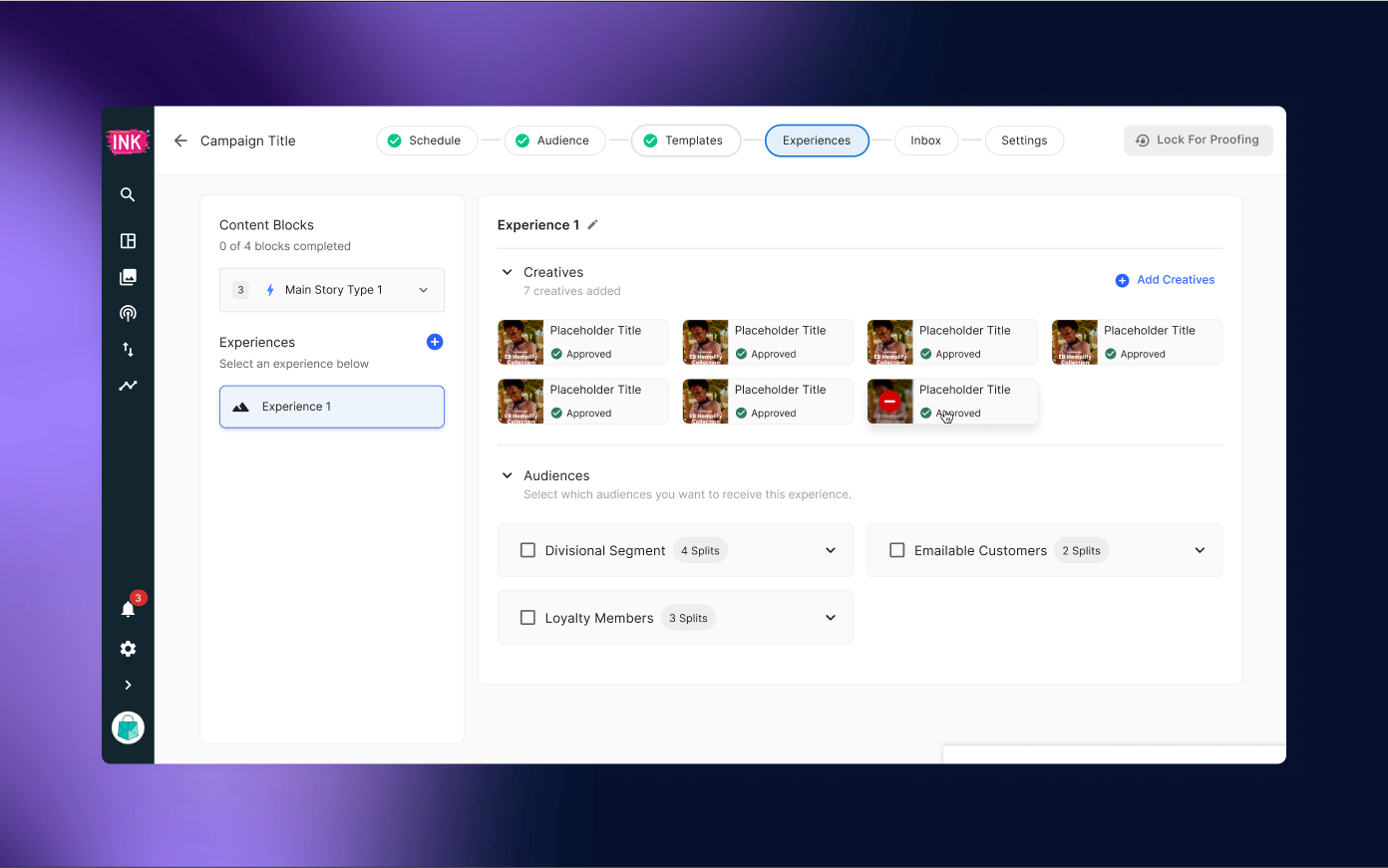Go to the Settings step
This screenshot has height=868, width=1388.
coord(1024,141)
